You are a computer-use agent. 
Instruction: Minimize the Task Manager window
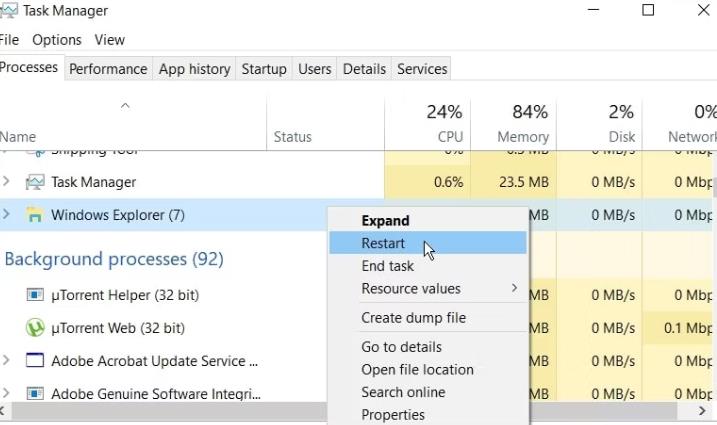[594, 10]
